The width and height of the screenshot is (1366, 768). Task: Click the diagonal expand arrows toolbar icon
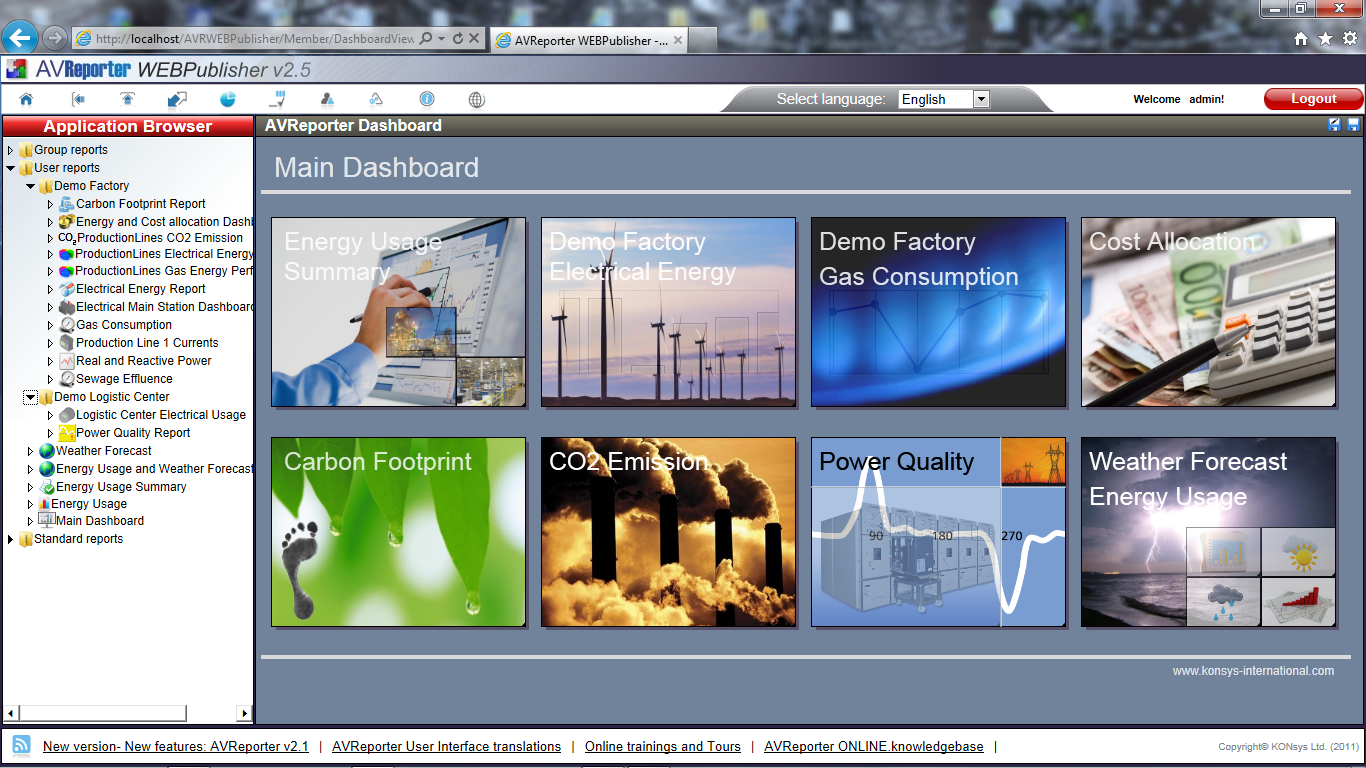(177, 99)
